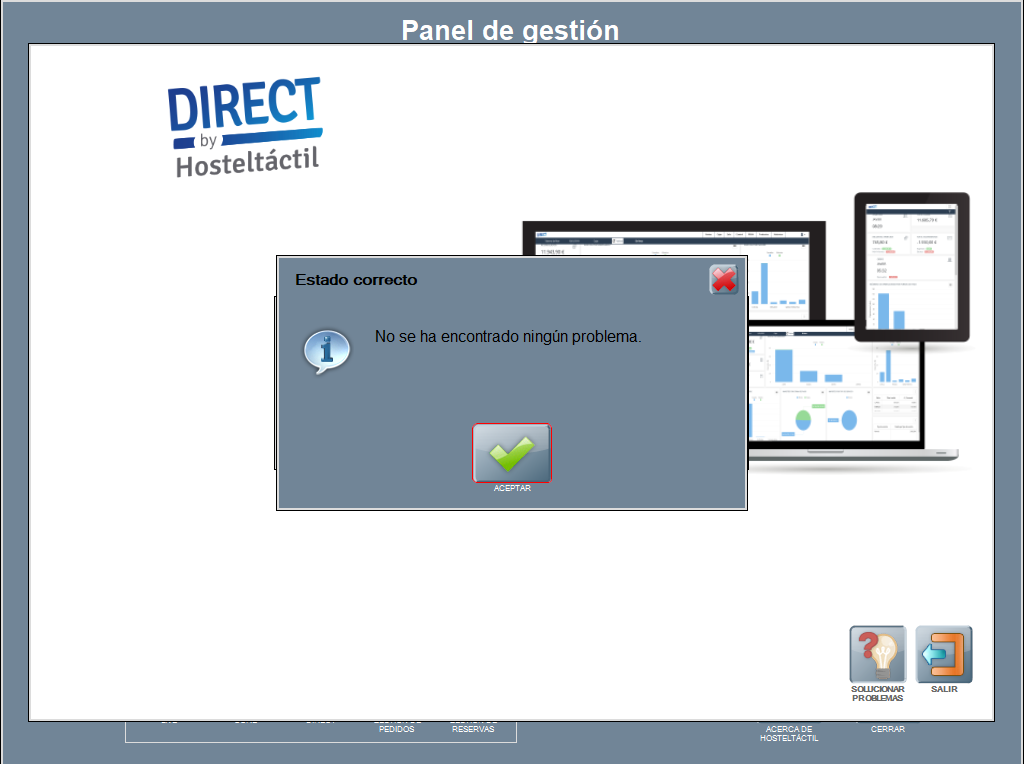Screen dimensions: 1024x764
Task: Click the ACEPTAR text label
Action: point(512,489)
